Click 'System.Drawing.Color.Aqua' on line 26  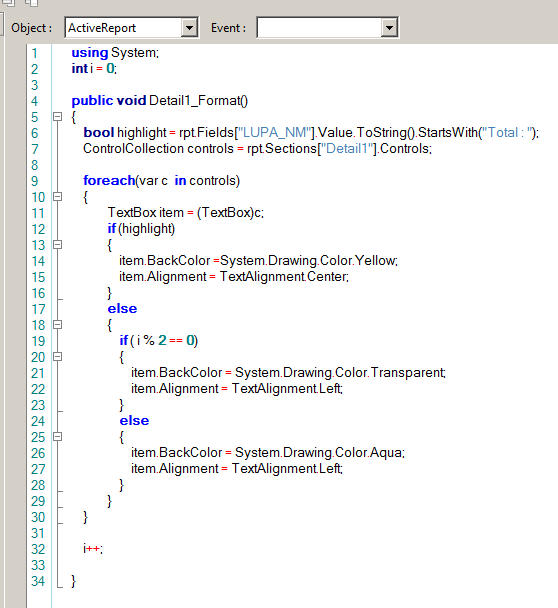pos(319,453)
